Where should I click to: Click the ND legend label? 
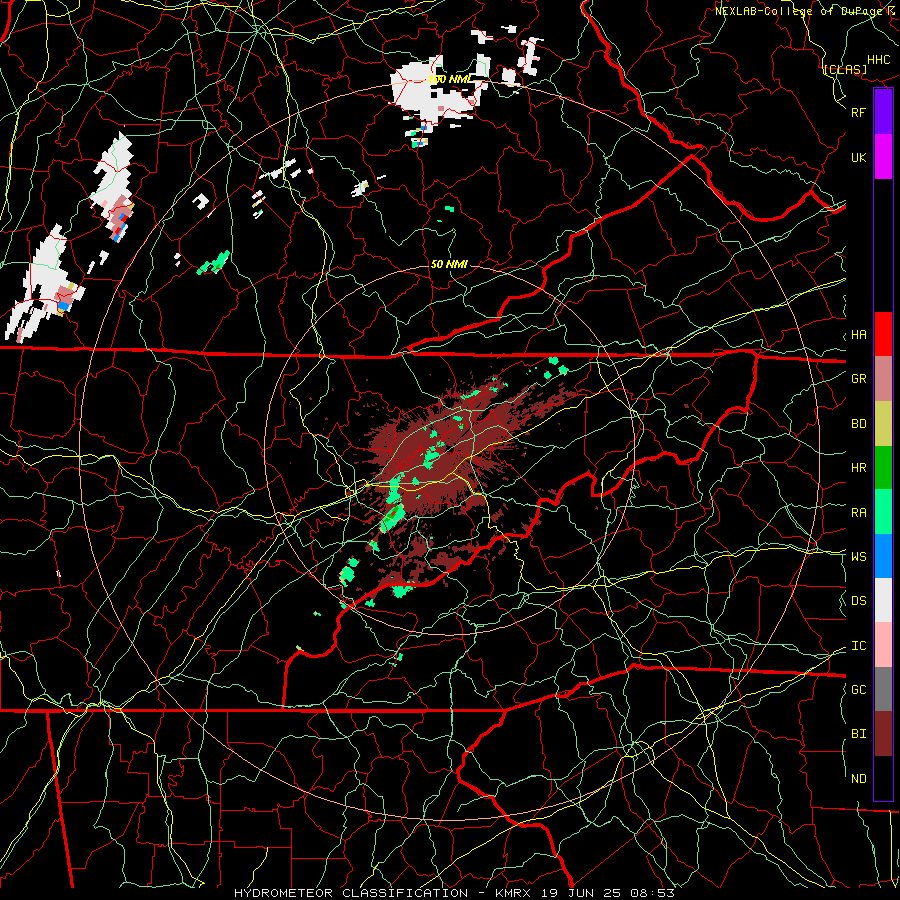[x=858, y=779]
